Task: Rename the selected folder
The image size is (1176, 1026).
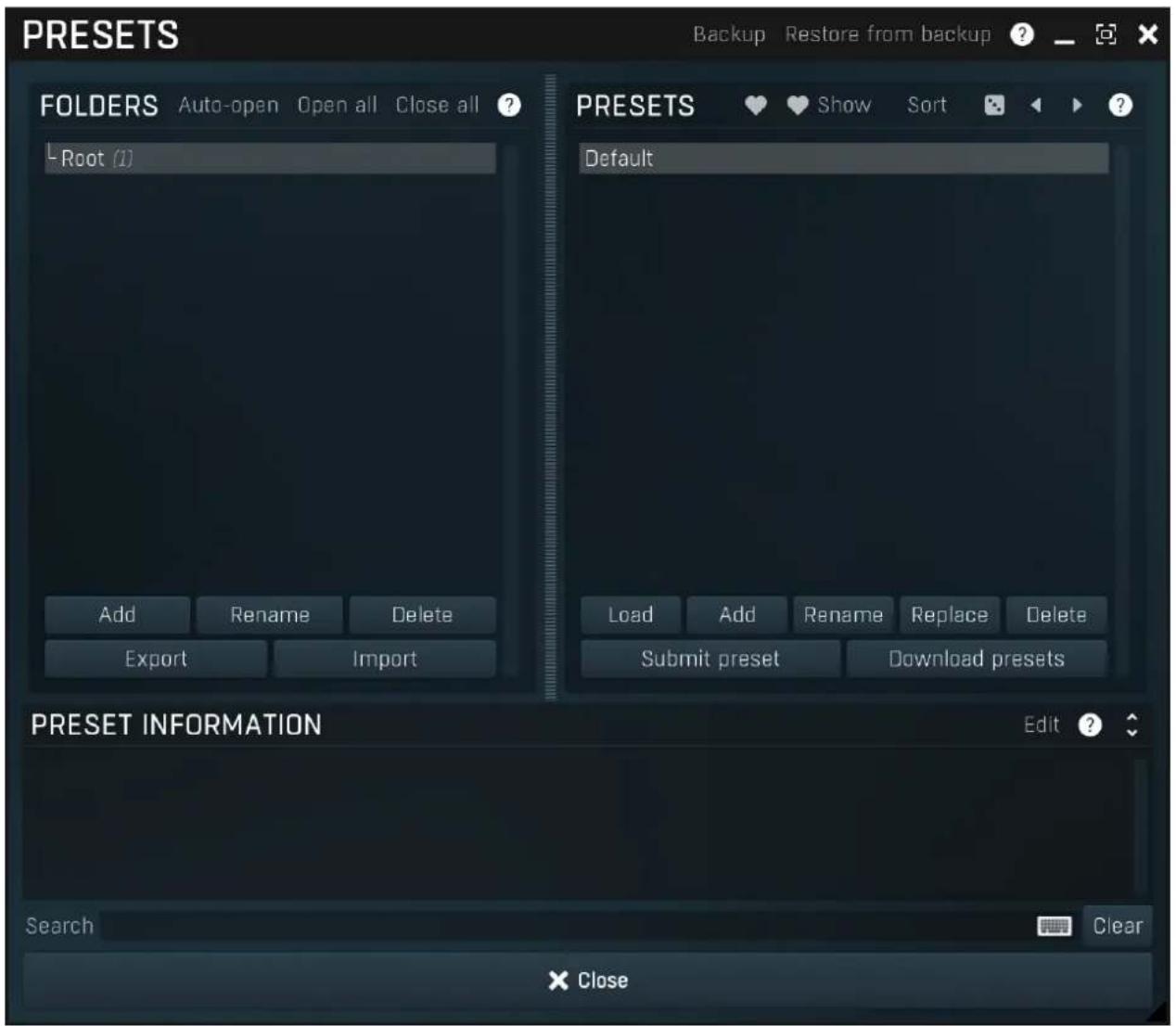Action: pyautogui.click(x=270, y=615)
